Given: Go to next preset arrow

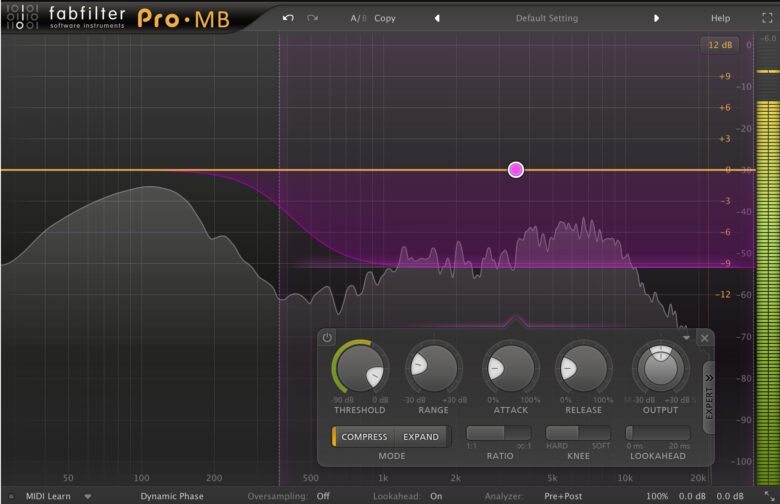Looking at the screenshot, I should tap(656, 18).
